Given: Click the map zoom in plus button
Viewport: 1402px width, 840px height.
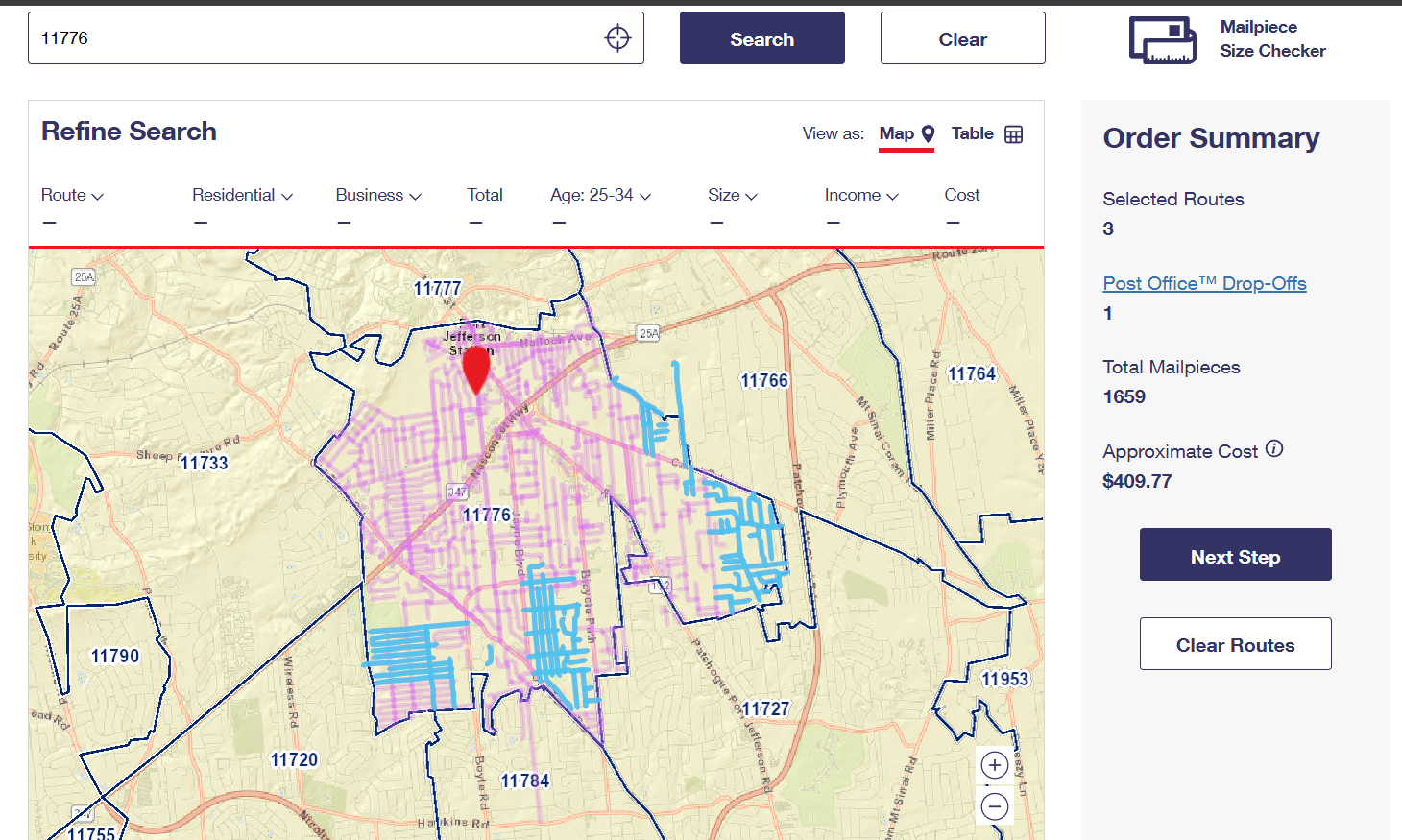Looking at the screenshot, I should click(995, 765).
